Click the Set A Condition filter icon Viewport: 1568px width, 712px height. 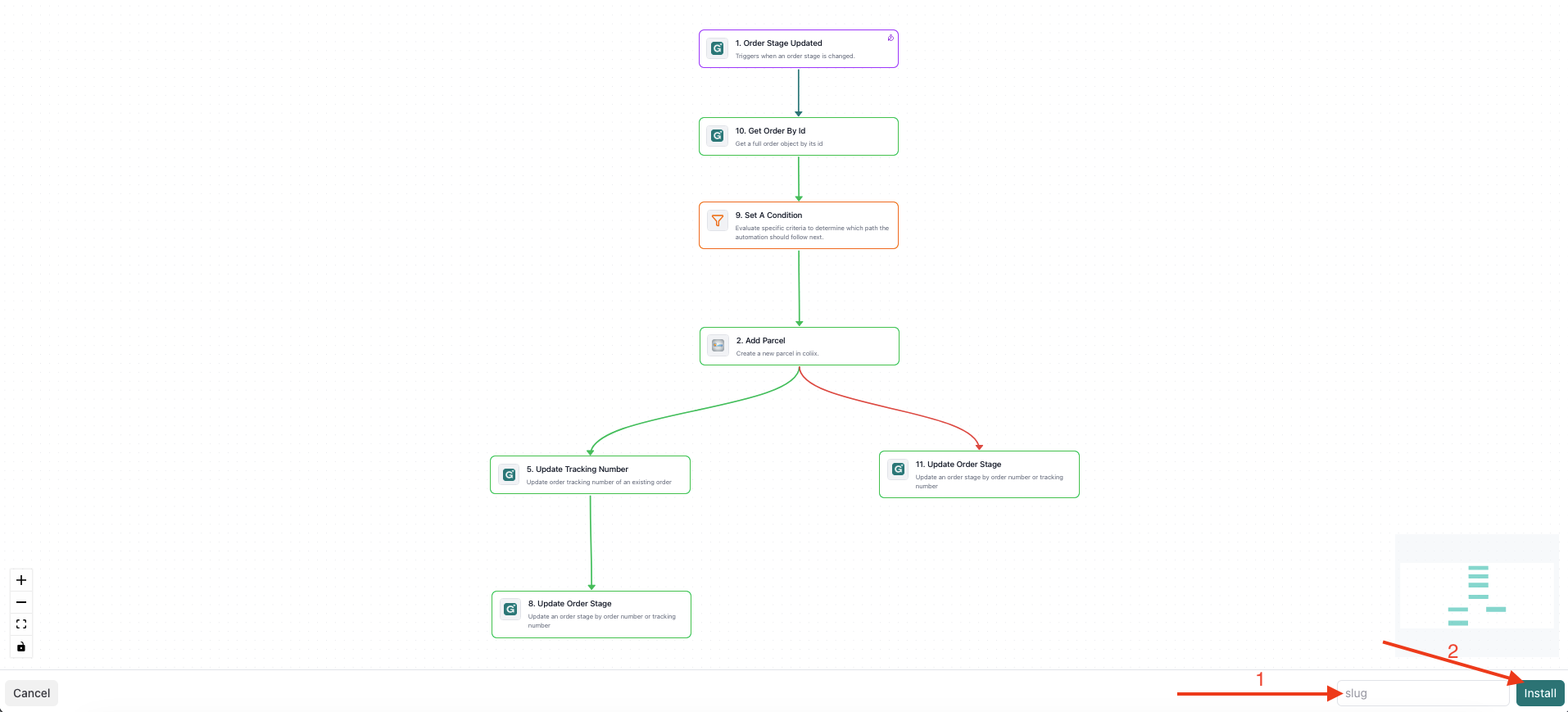click(x=718, y=220)
